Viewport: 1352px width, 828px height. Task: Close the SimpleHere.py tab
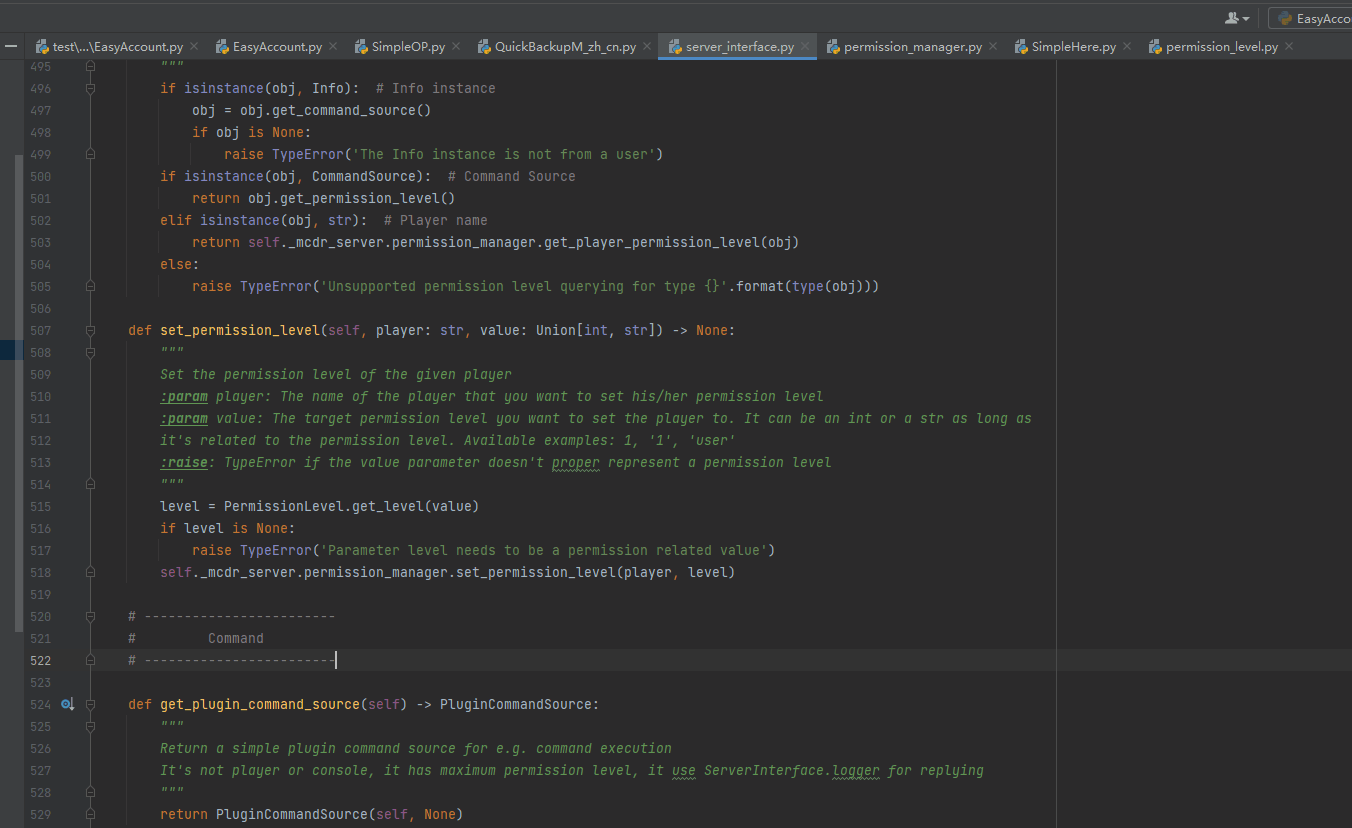point(1127,46)
